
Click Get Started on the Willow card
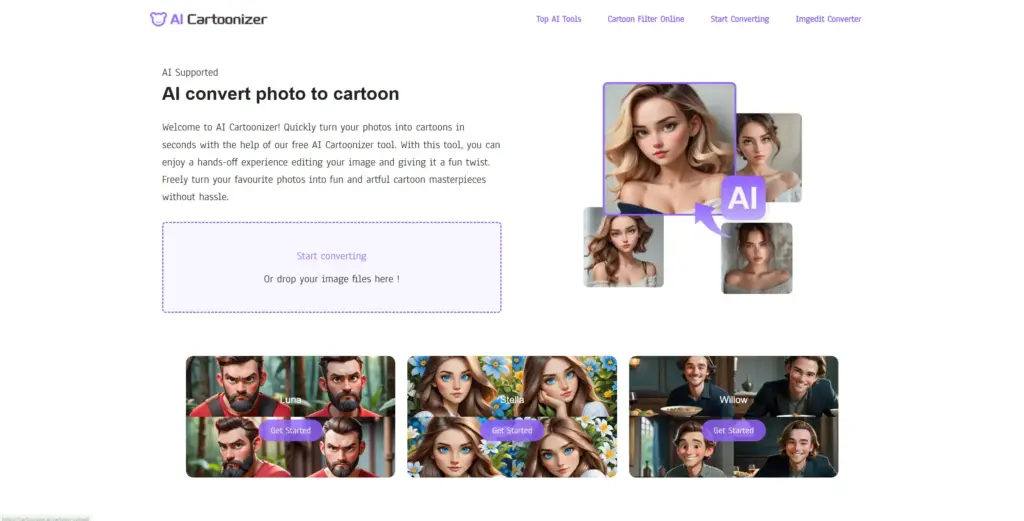(x=733, y=430)
